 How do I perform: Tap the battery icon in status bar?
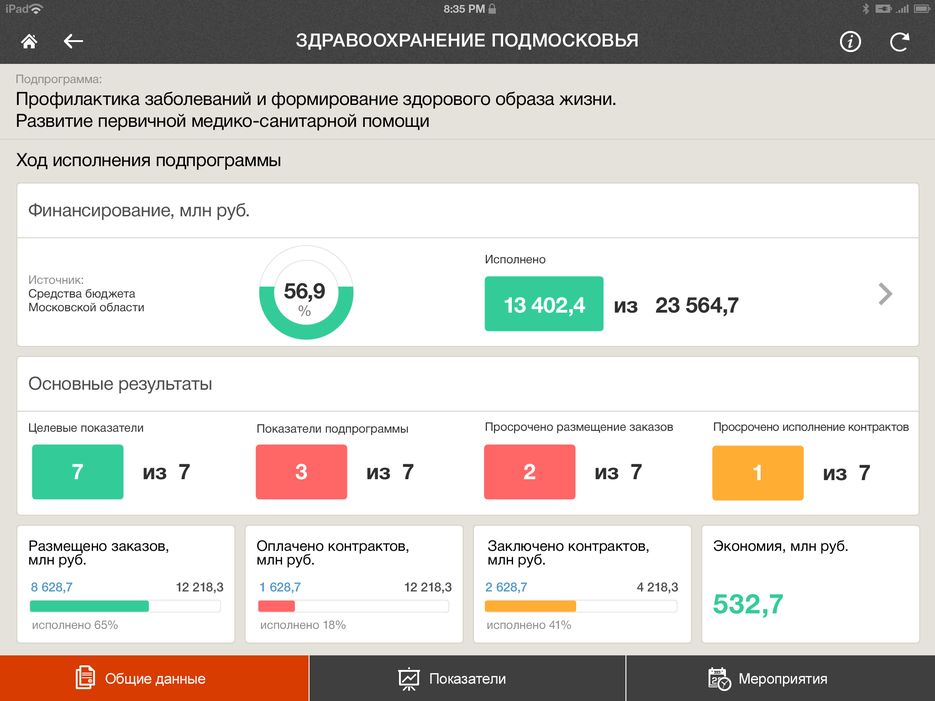(883, 8)
